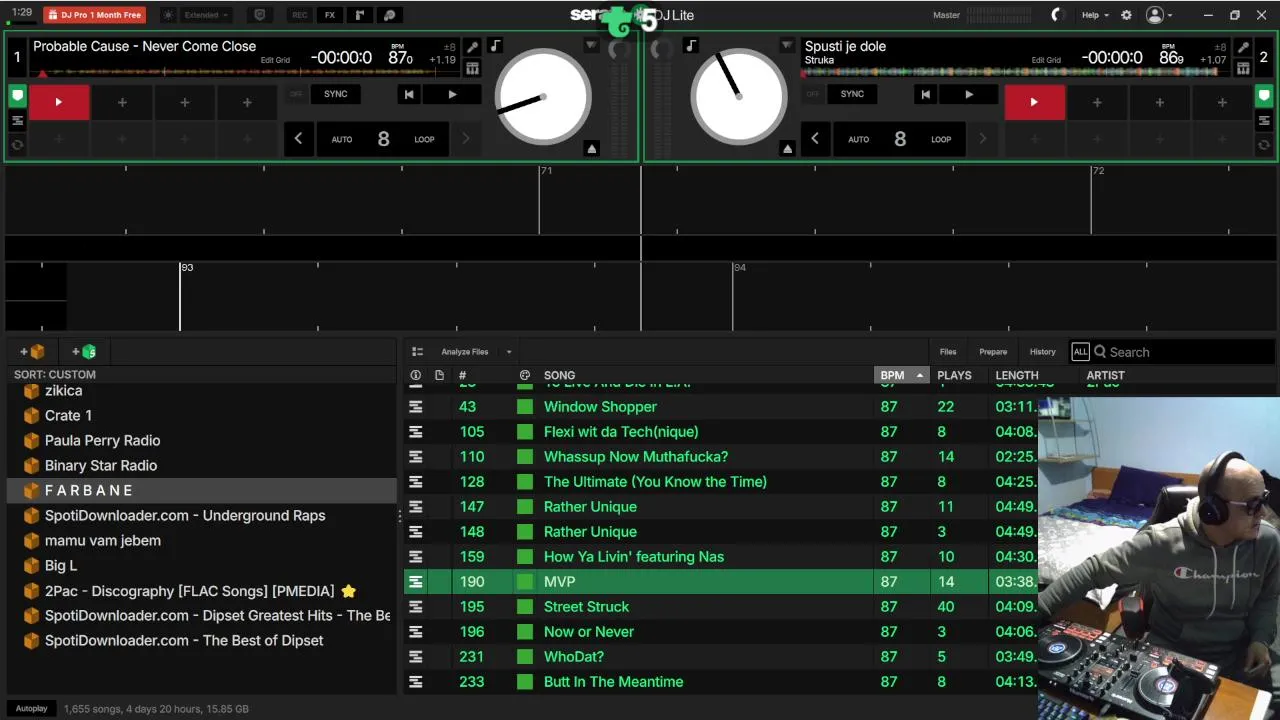Toggle the brightness (day mode) icon
1280x720 pixels.
click(168, 15)
